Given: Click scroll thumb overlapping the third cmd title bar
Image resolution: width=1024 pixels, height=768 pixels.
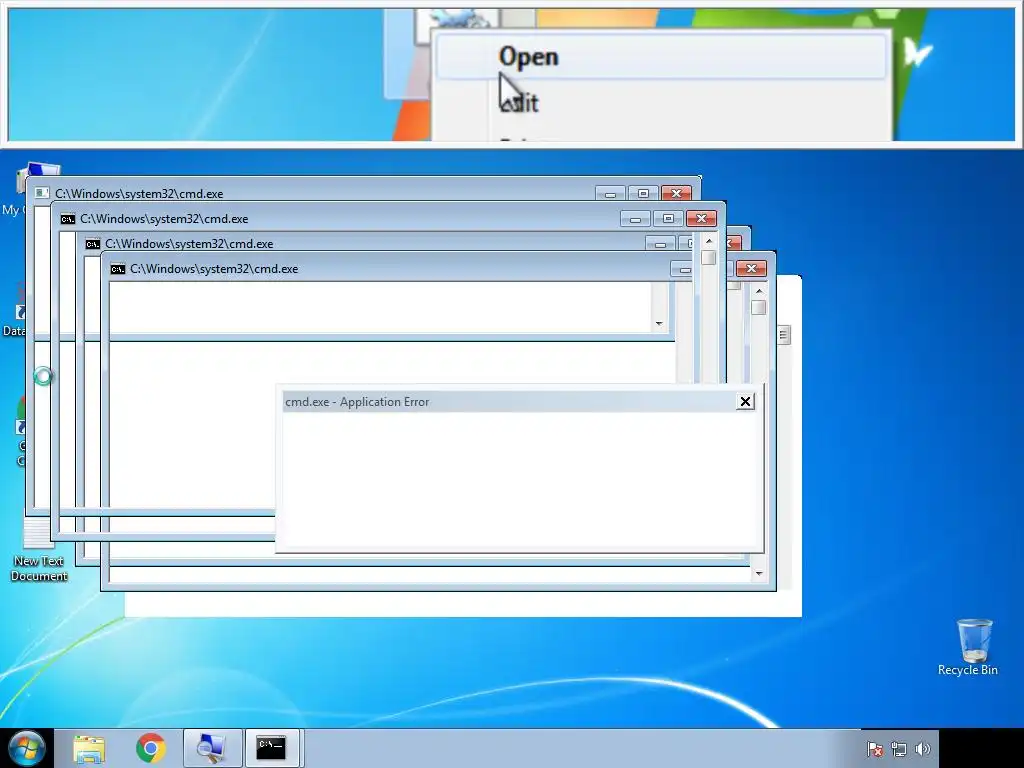Looking at the screenshot, I should coord(709,258).
